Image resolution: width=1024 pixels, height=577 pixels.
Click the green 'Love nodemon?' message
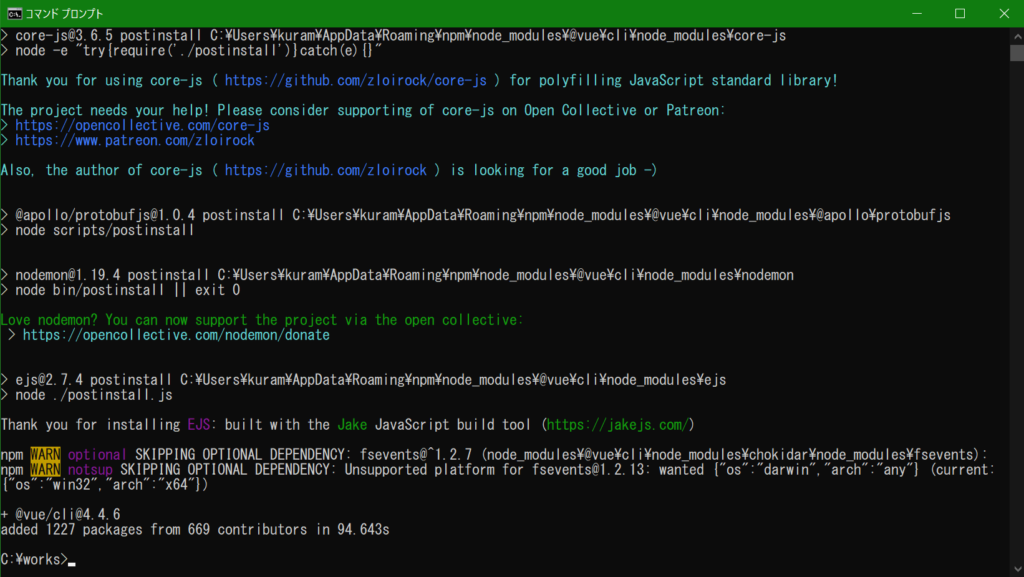(x=262, y=320)
